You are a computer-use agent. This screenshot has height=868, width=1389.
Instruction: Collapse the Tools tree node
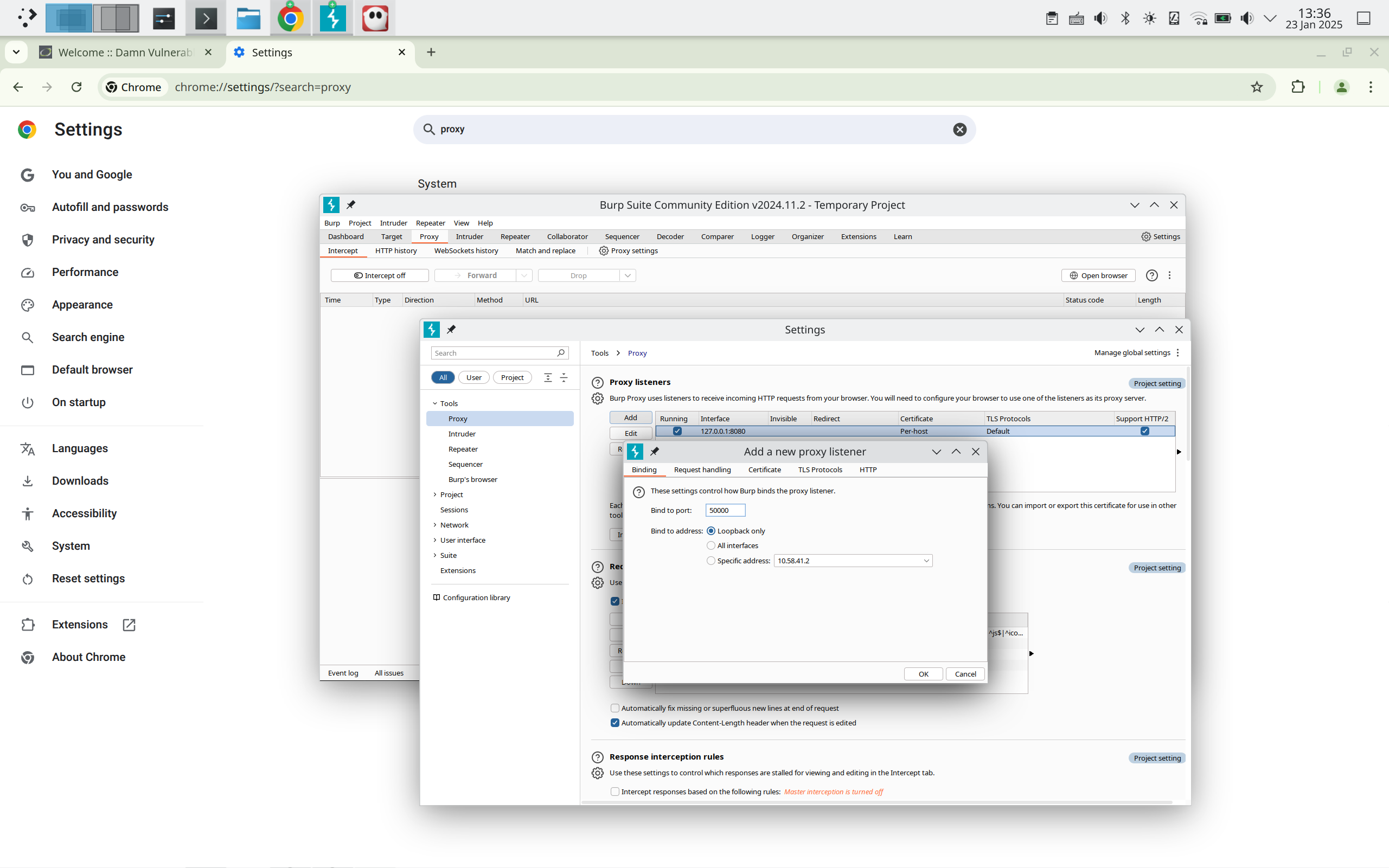tap(434, 403)
